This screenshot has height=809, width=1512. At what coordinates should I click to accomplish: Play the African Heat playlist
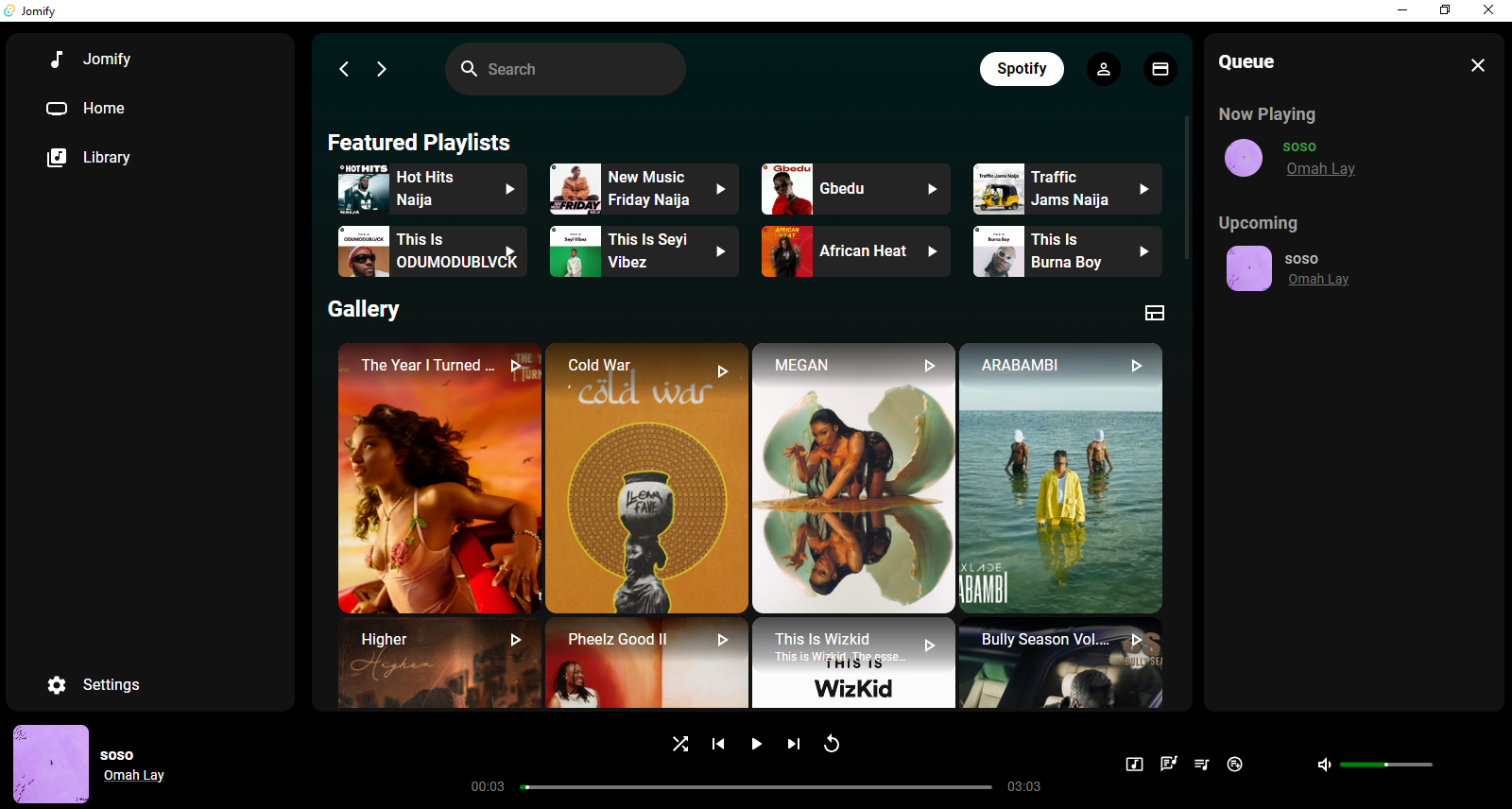coord(933,251)
